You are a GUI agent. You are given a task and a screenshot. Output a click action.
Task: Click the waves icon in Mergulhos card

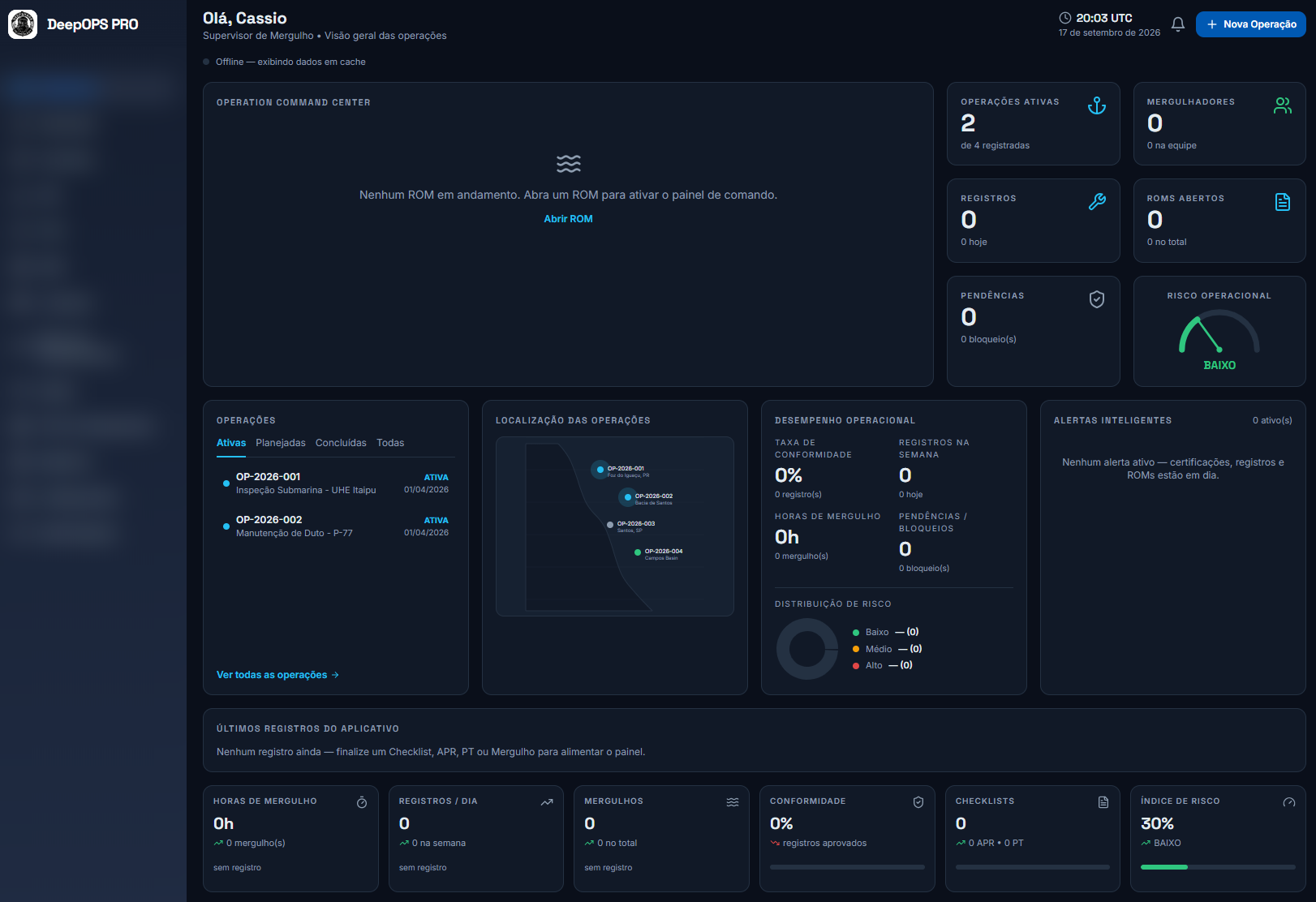[733, 802]
